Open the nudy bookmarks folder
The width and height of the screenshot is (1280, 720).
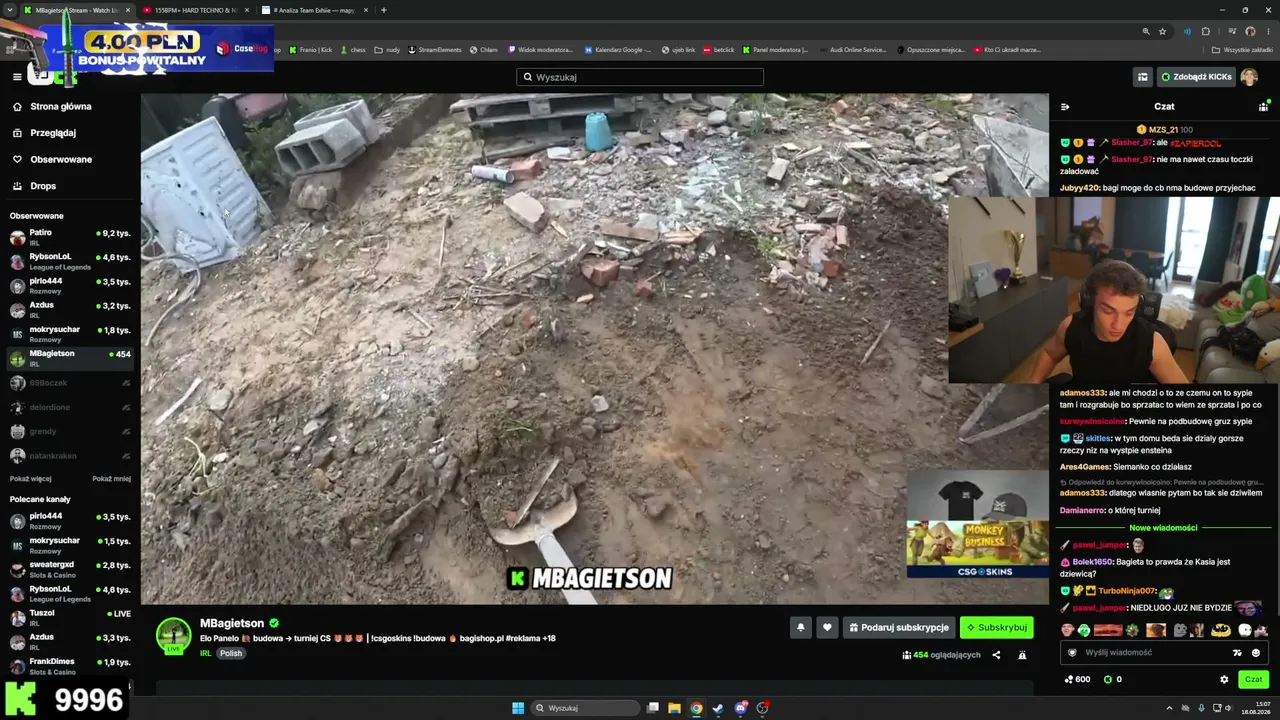[x=388, y=50]
